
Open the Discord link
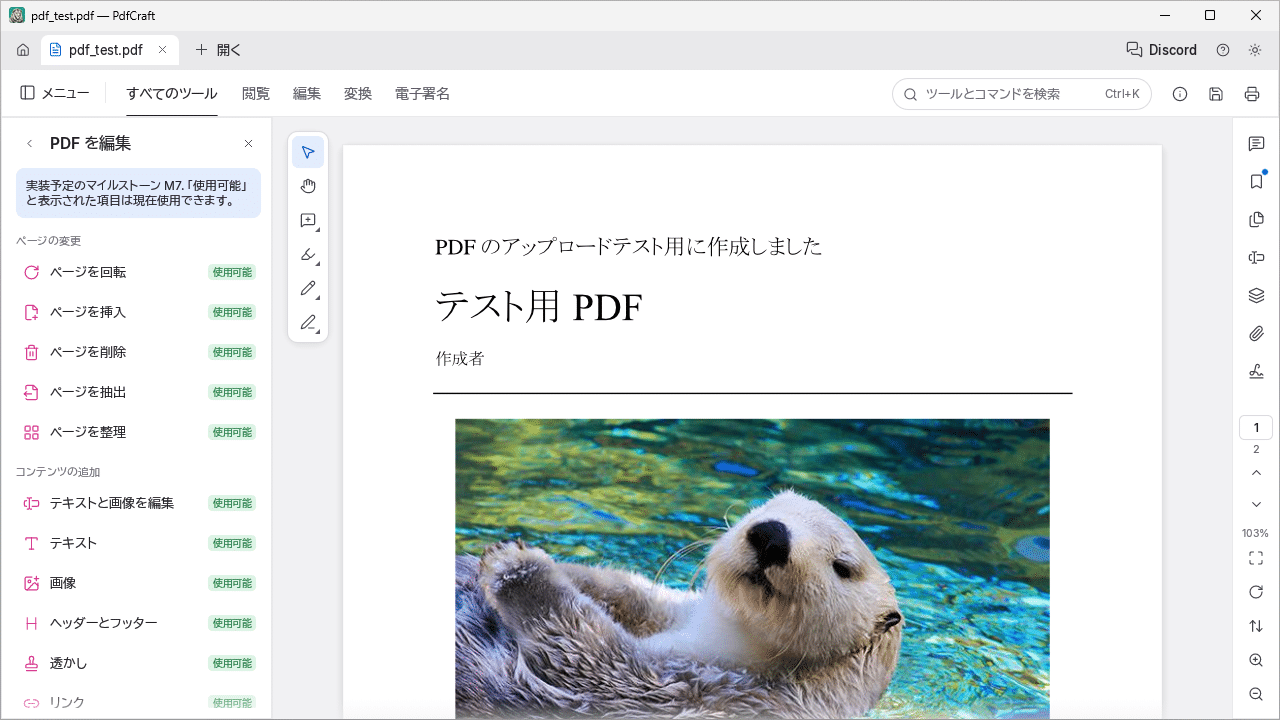(x=1161, y=50)
